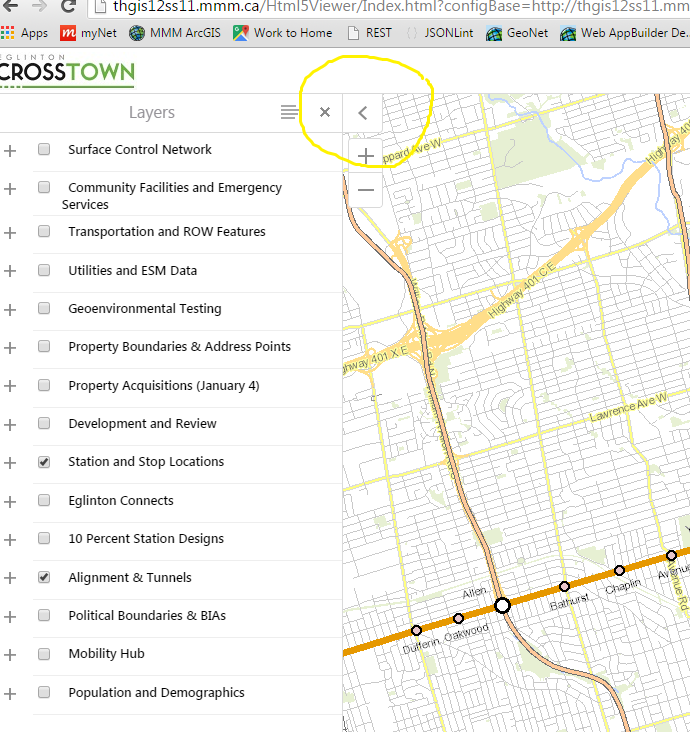
Task: Expand Population and Demographics group
Action: point(10,694)
